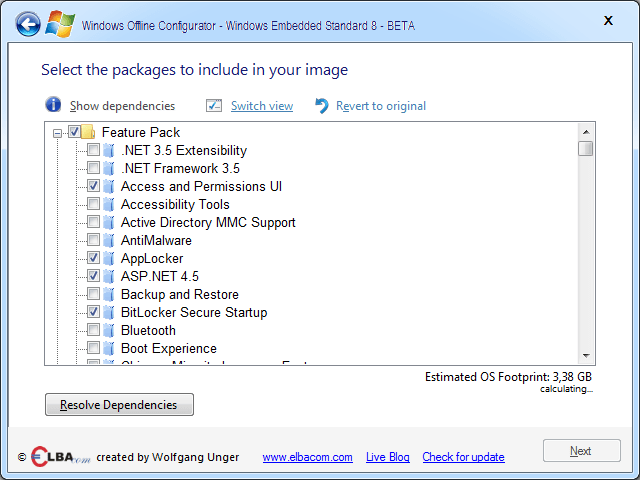Enable the .NET Framework 3.5 checkbox

93,168
